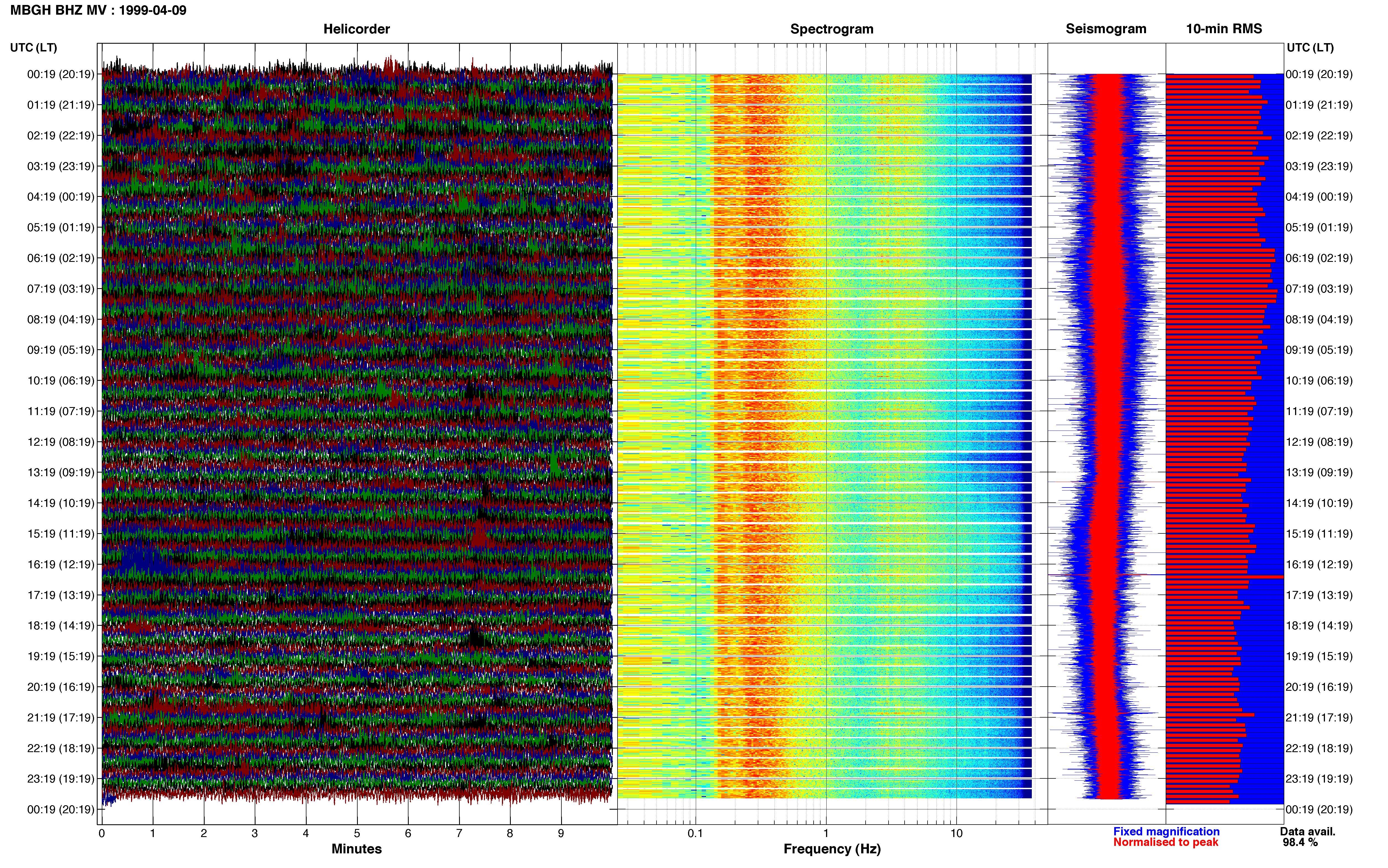Click '06:19 (02:19)' on the left time axis
1388x868 pixels.
click(61, 258)
